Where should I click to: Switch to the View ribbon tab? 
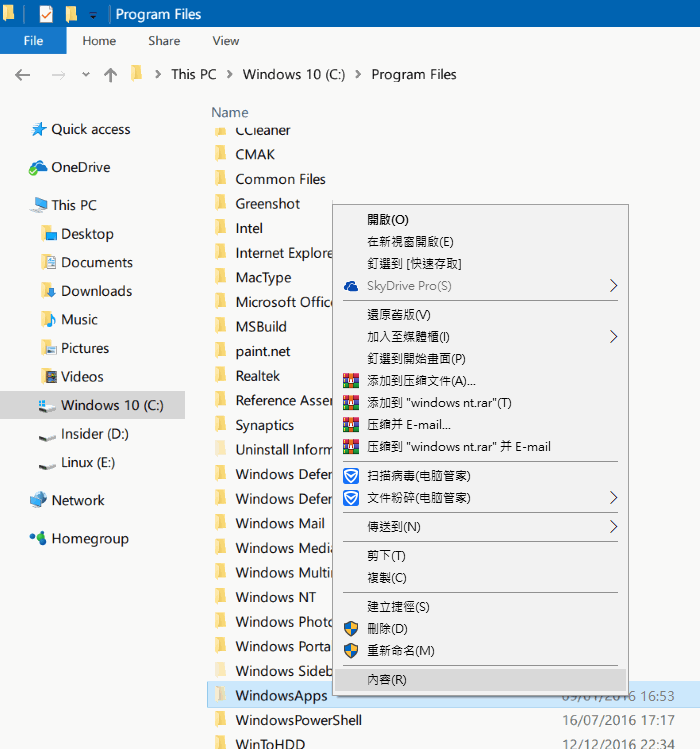226,41
